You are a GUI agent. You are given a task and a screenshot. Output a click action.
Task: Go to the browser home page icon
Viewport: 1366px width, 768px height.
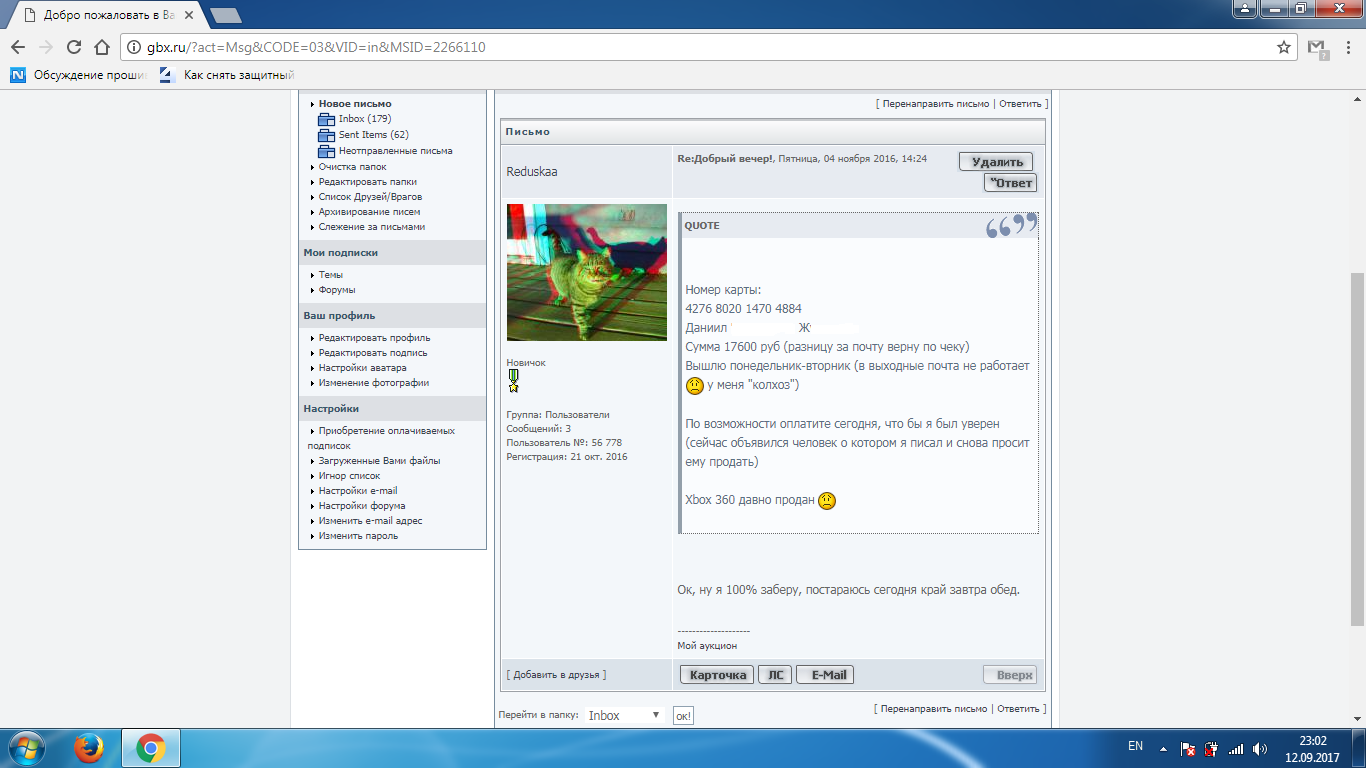point(101,47)
